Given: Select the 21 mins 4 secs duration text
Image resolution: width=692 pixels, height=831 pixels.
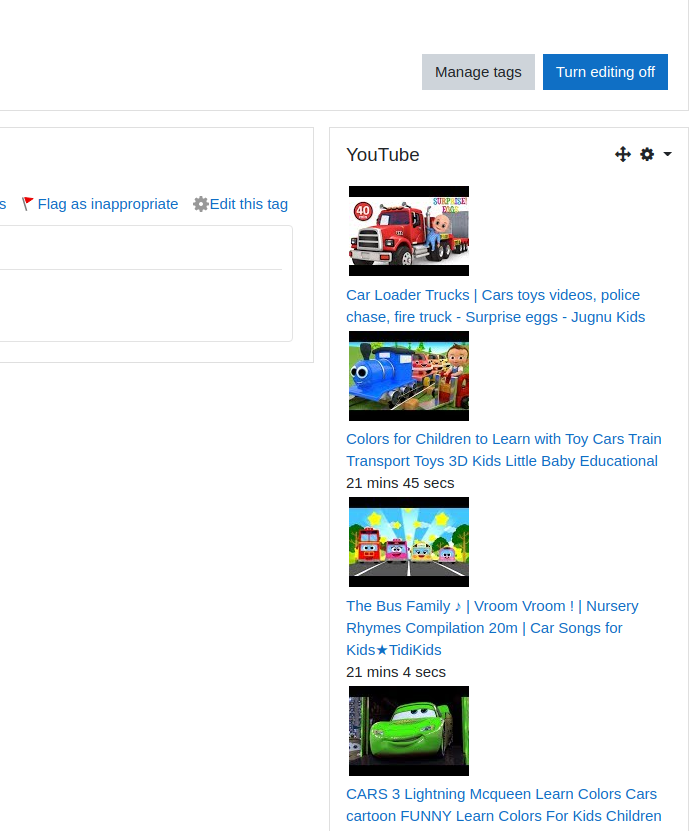Looking at the screenshot, I should click(x=396, y=672).
